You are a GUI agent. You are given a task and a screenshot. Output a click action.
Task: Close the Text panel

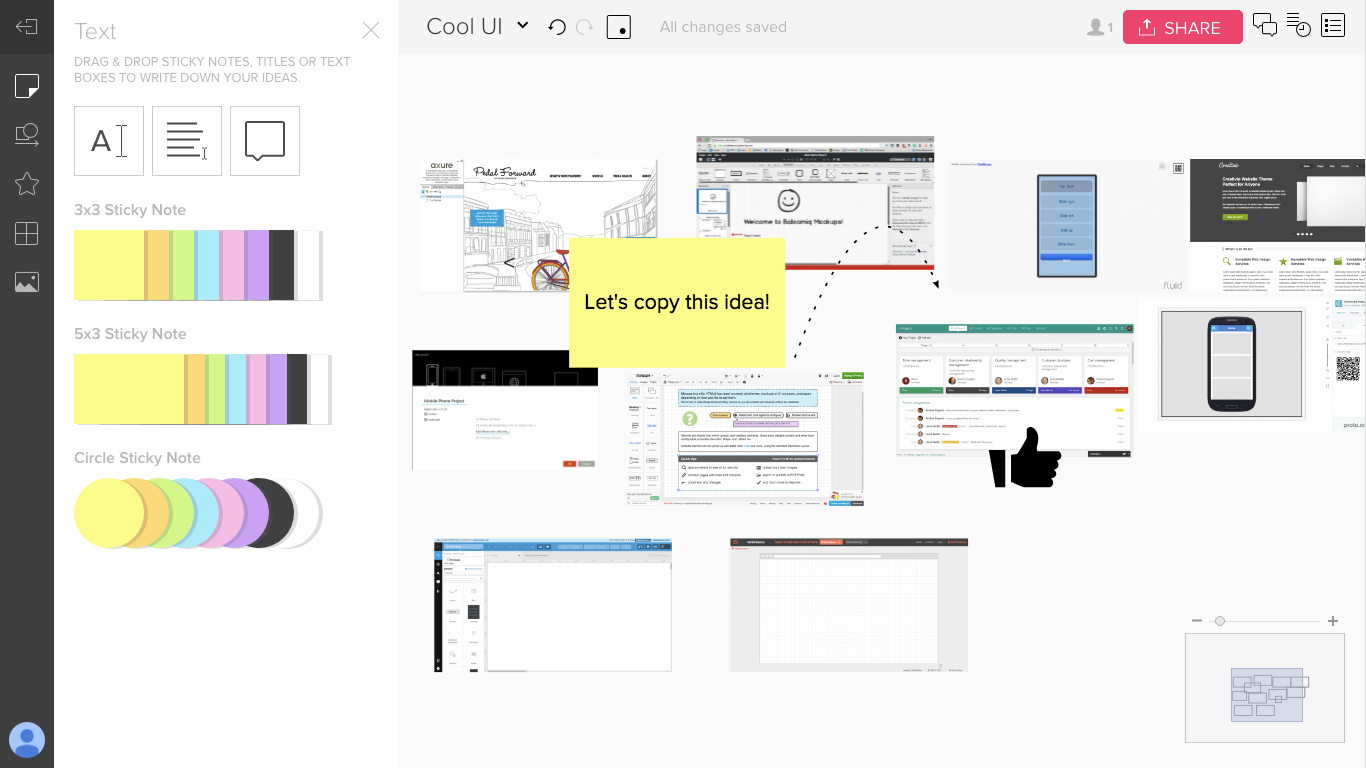[x=371, y=30]
